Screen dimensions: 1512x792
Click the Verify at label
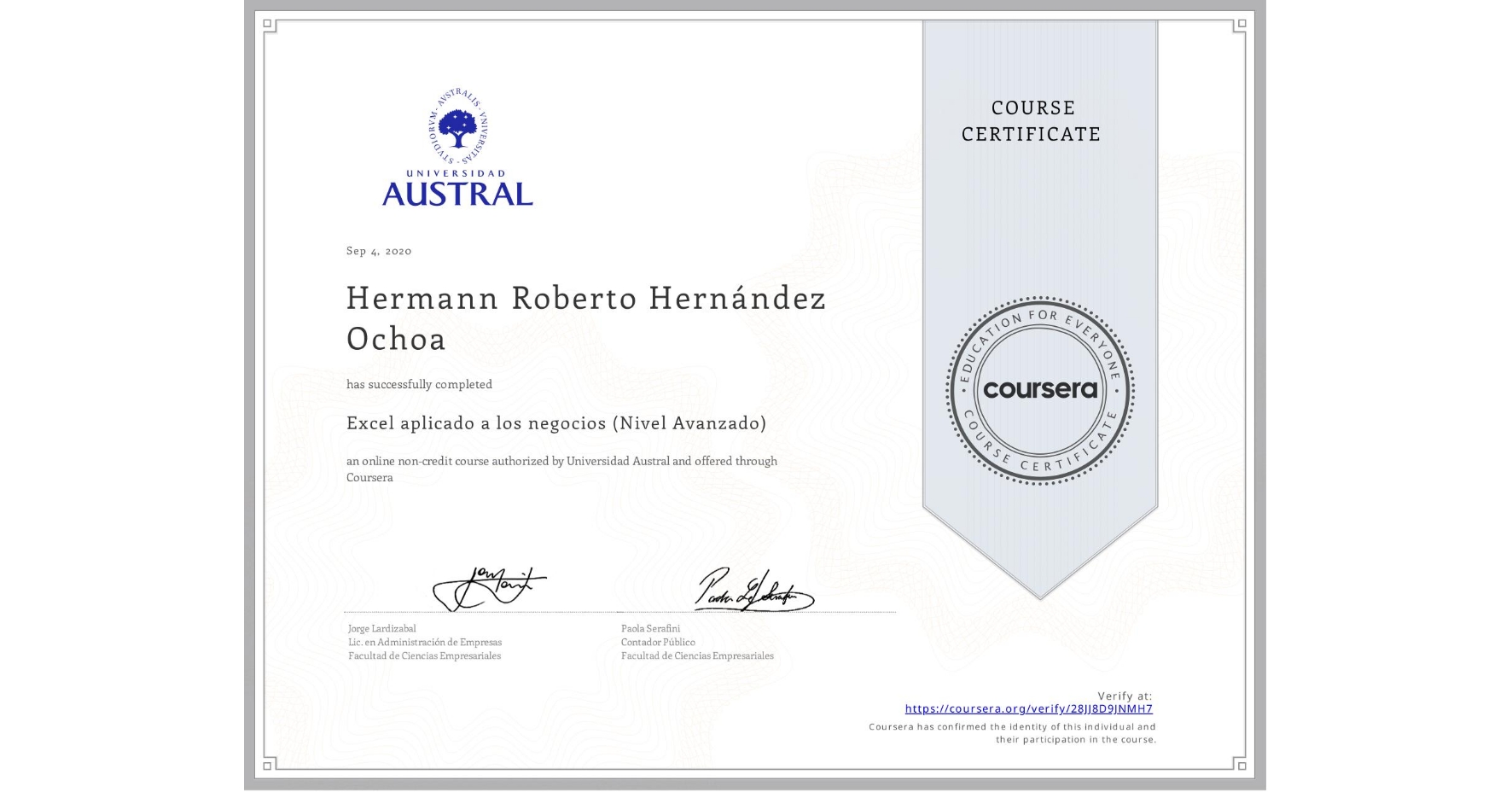[1125, 695]
